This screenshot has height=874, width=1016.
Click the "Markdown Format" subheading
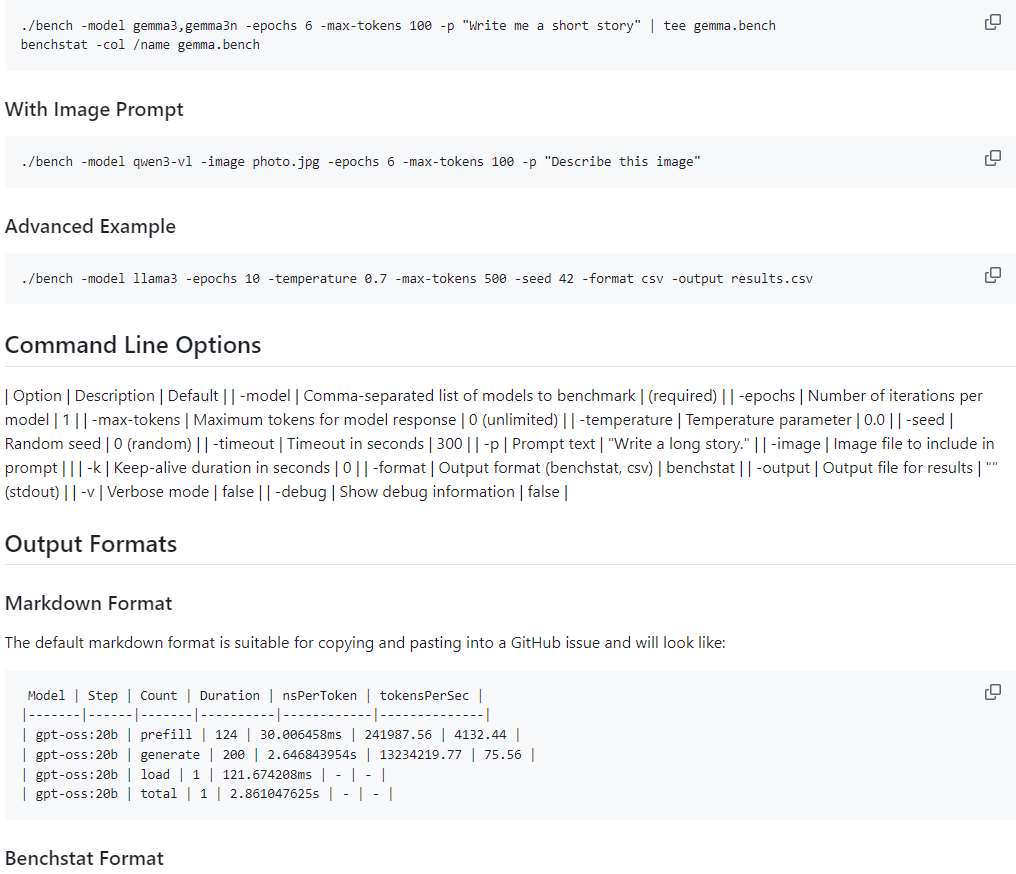pos(88,603)
